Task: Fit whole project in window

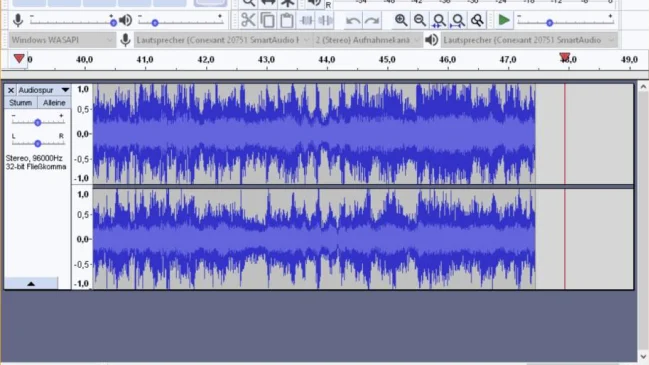Action: tap(458, 20)
